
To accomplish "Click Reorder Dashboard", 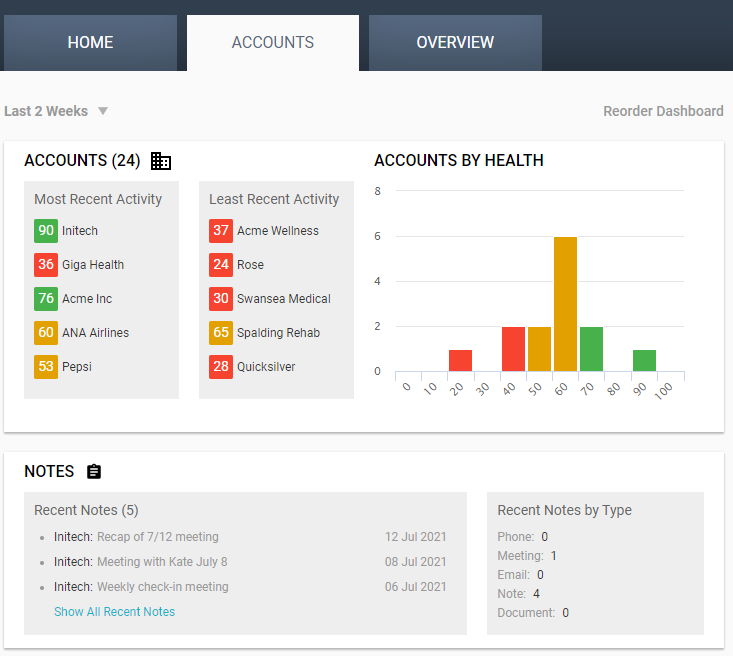I will 663,111.
